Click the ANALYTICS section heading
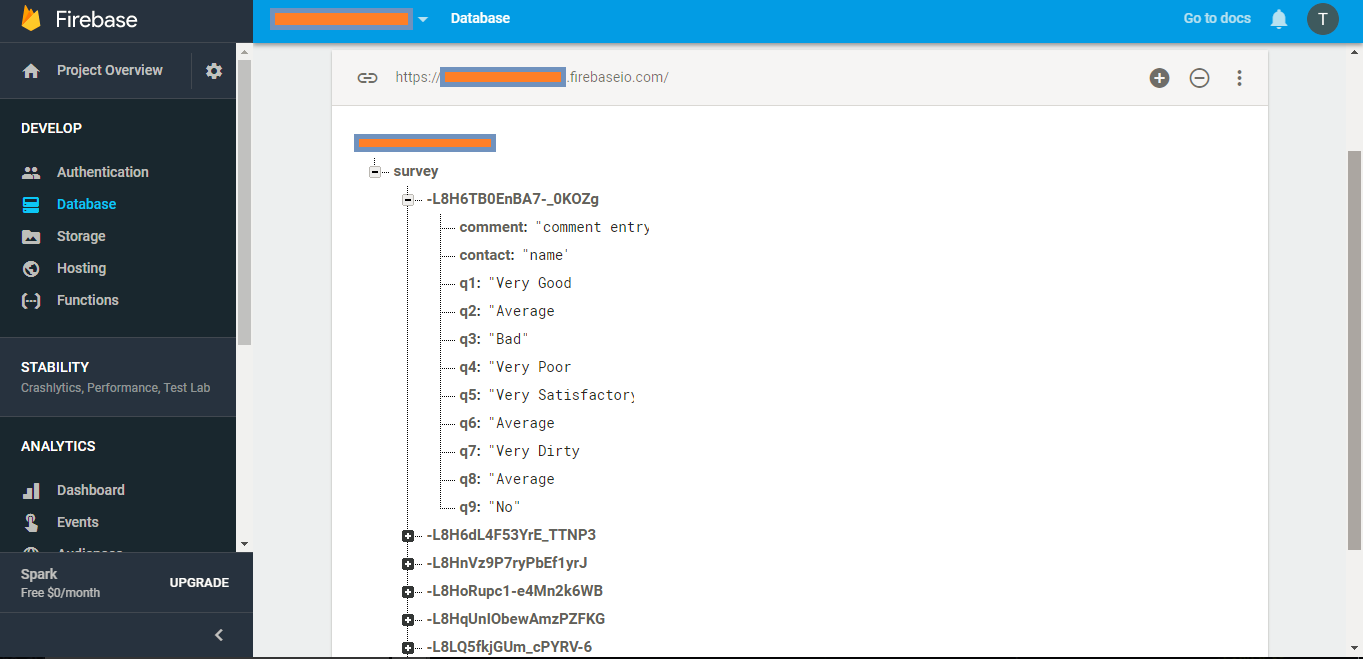This screenshot has height=659, width=1363. click(58, 446)
